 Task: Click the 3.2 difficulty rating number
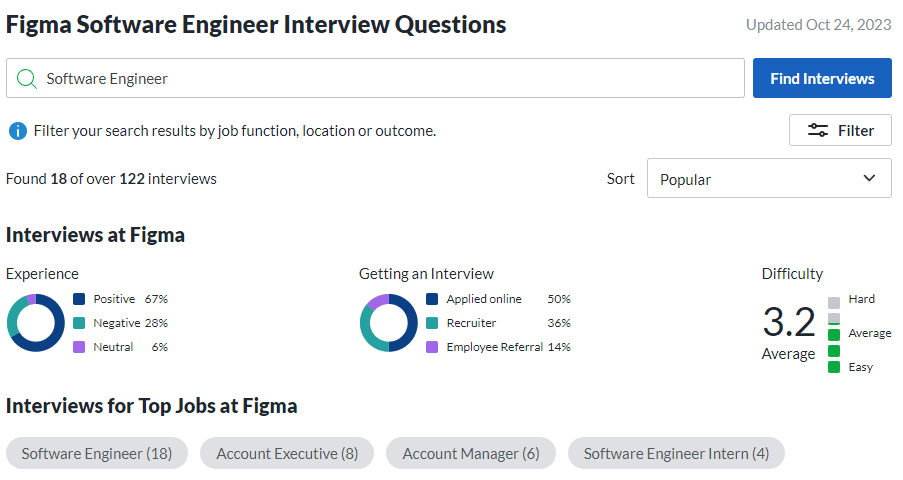[789, 322]
